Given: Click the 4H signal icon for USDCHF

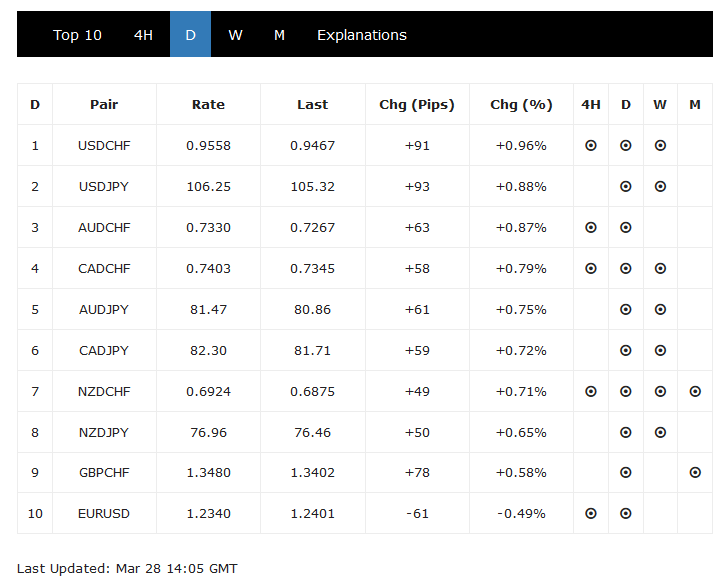Looking at the screenshot, I should click(591, 145).
